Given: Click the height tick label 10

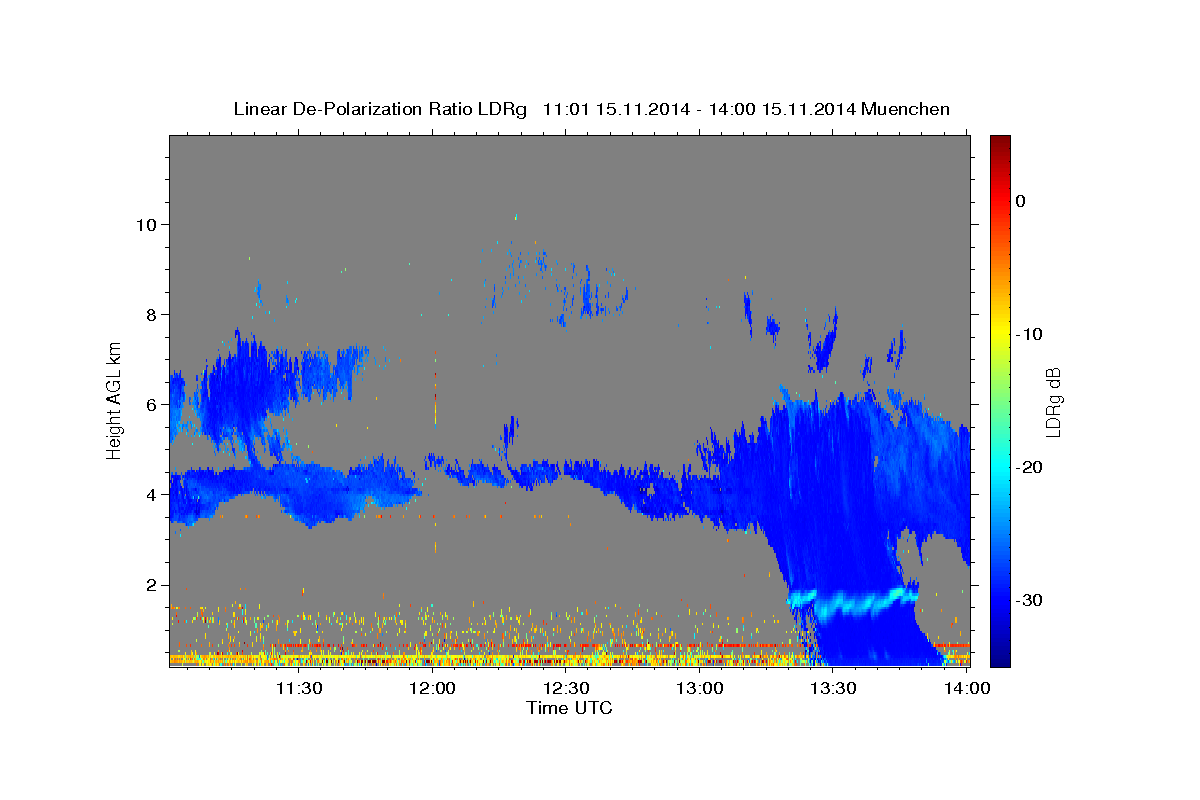Looking at the screenshot, I should click(x=145, y=224).
